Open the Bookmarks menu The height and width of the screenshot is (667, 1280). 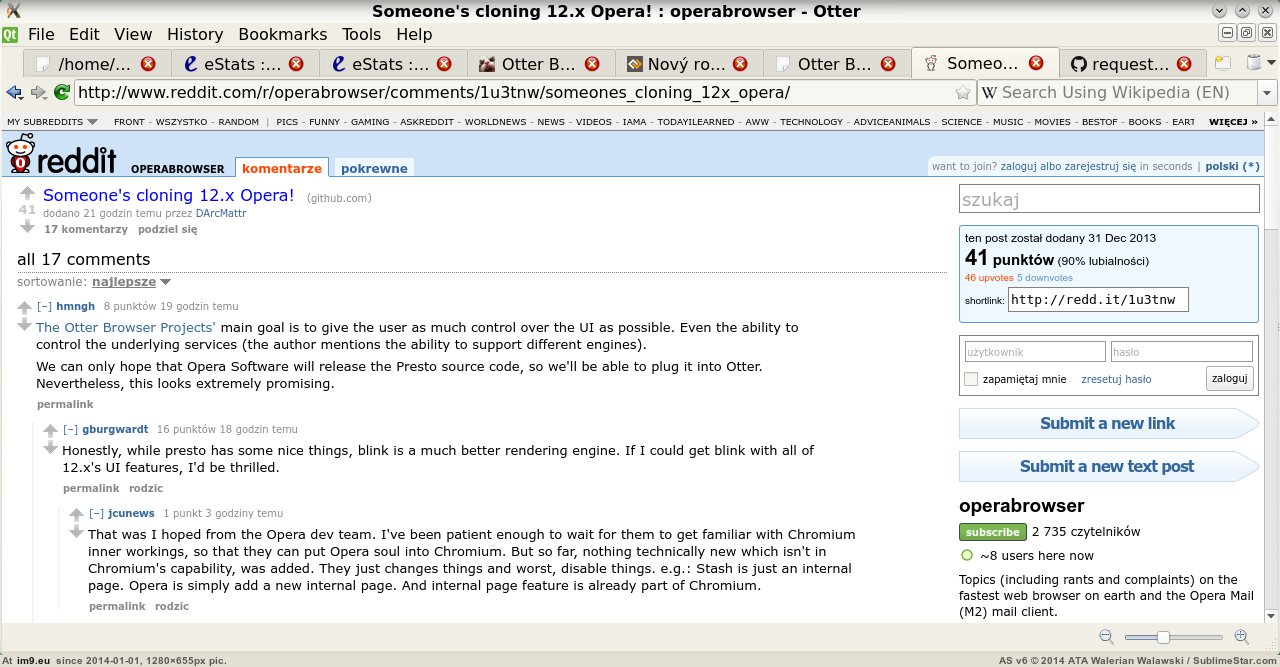point(283,35)
